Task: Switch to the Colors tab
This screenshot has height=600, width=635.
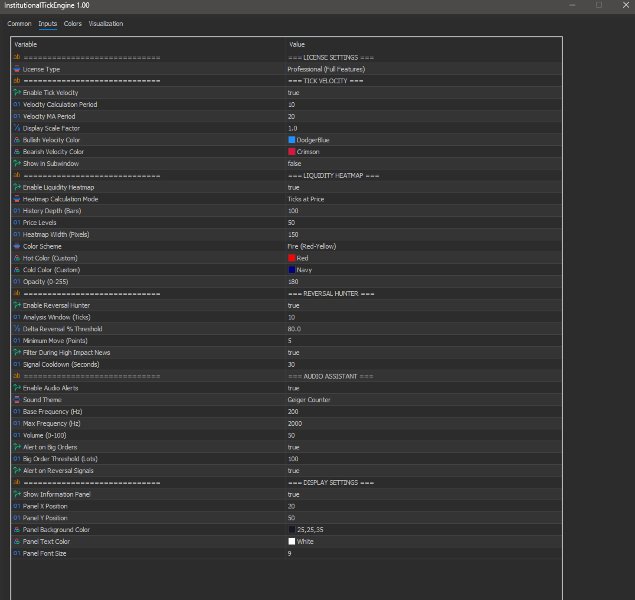Action: (72, 23)
